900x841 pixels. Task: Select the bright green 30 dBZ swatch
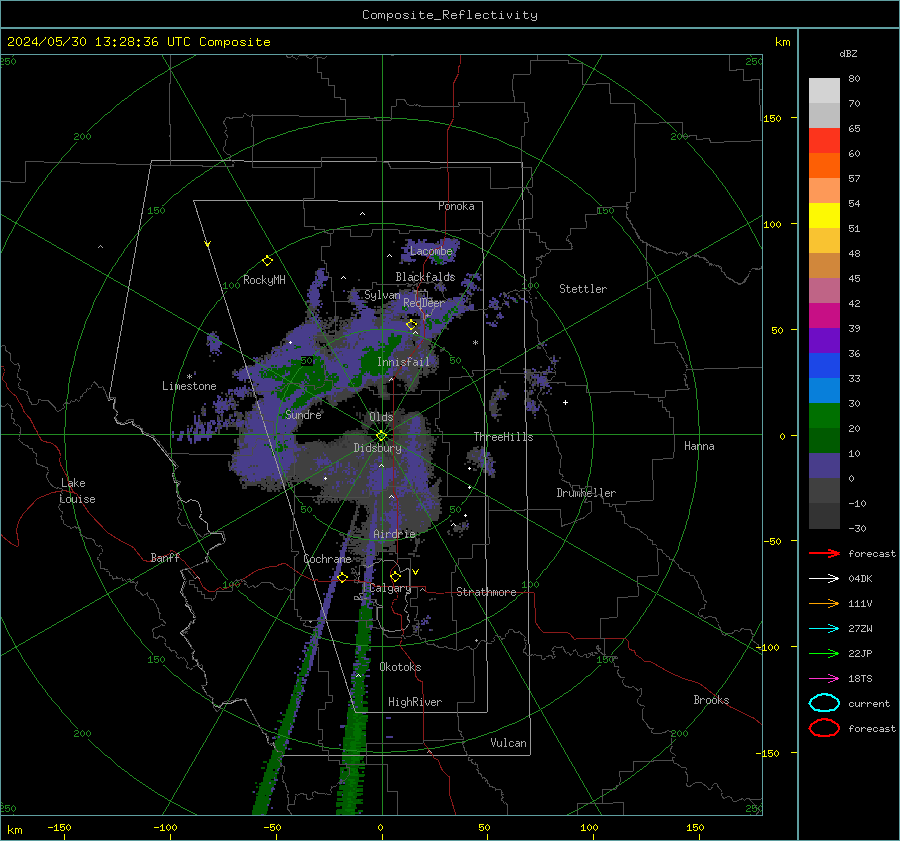824,415
